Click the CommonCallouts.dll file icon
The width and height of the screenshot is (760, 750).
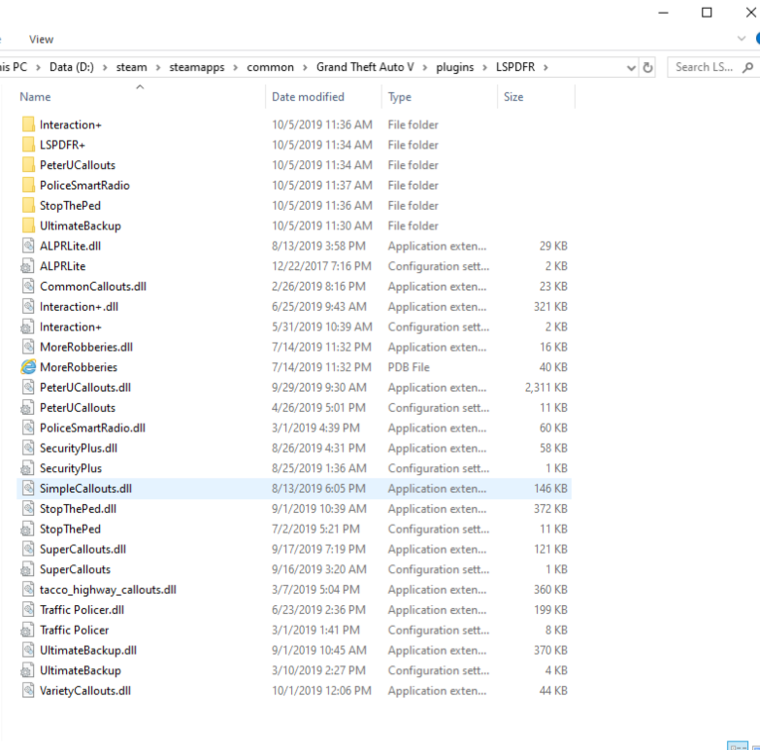[x=28, y=287]
